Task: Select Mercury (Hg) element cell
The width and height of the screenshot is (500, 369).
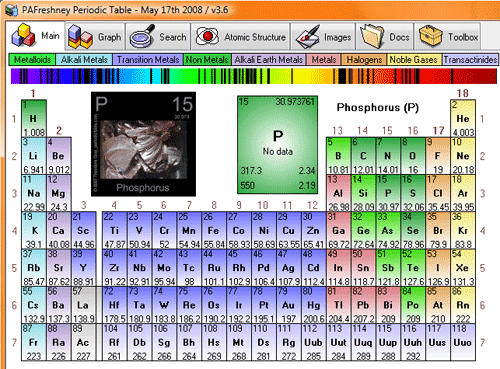Action: click(313, 305)
